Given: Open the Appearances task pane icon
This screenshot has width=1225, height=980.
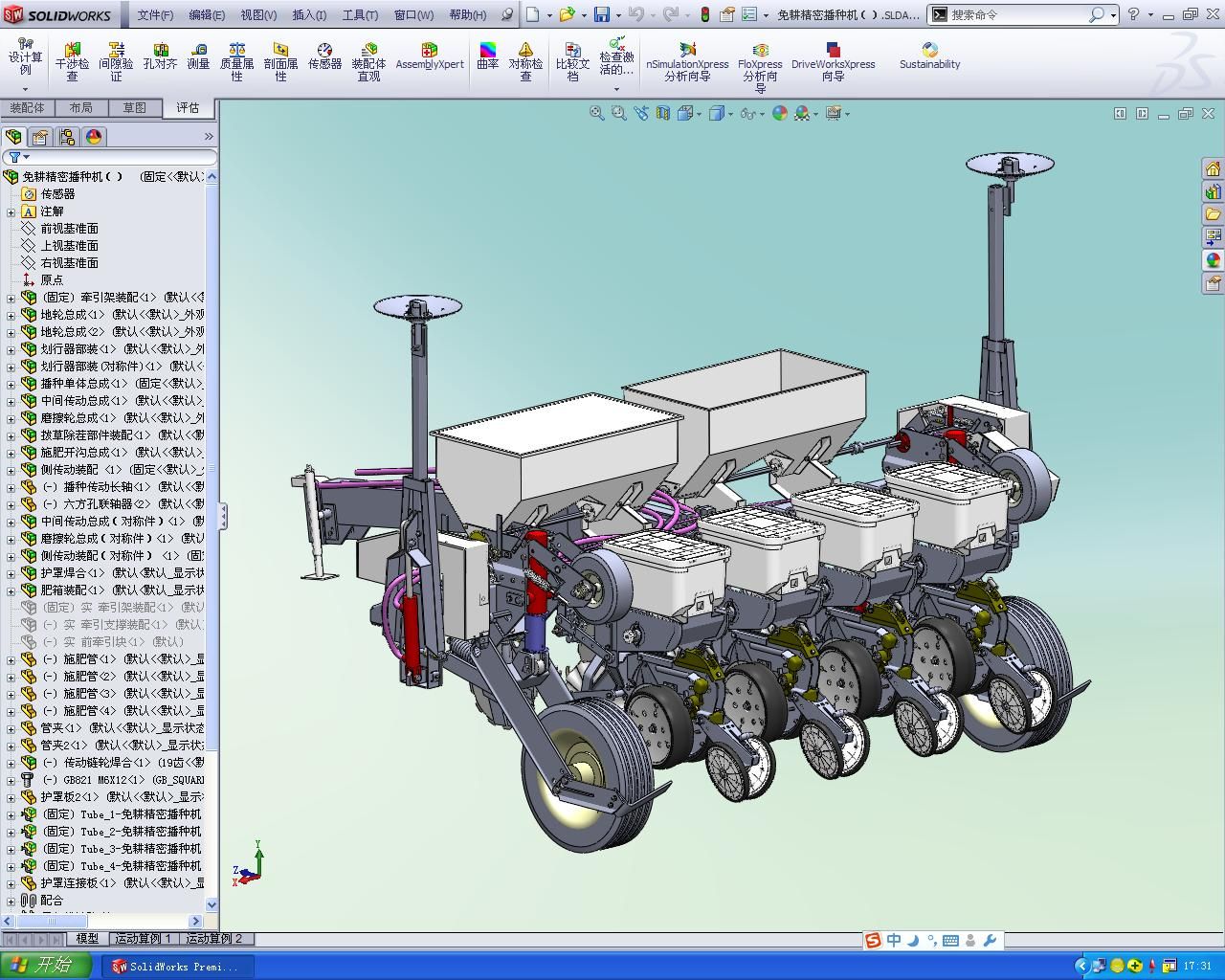Looking at the screenshot, I should click(x=1213, y=260).
